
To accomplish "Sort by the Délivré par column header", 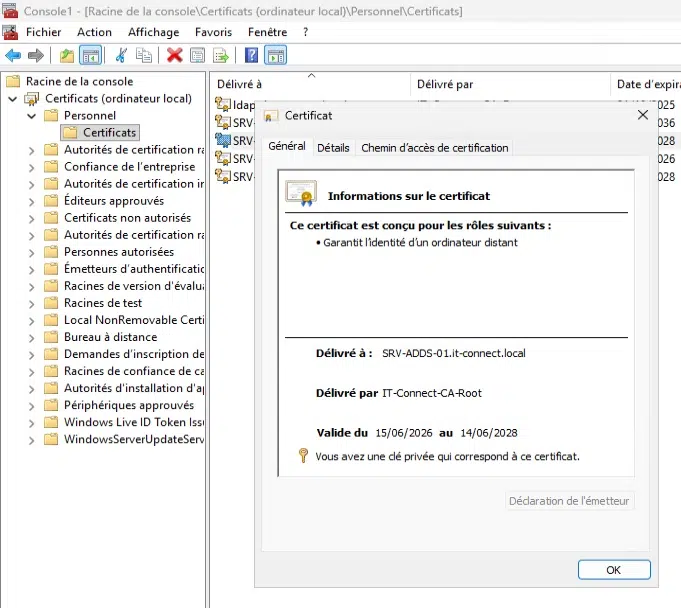I will [510, 84].
